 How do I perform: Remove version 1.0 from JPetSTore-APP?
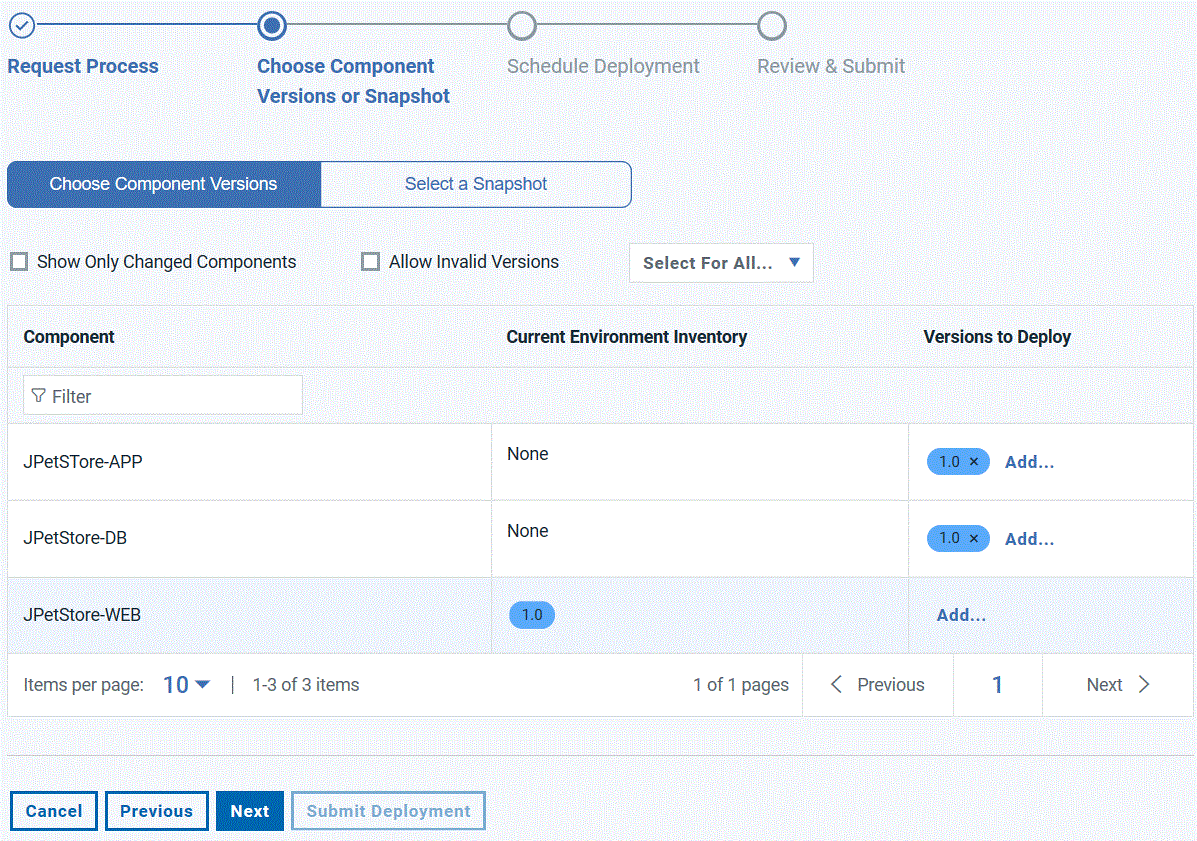pos(974,462)
